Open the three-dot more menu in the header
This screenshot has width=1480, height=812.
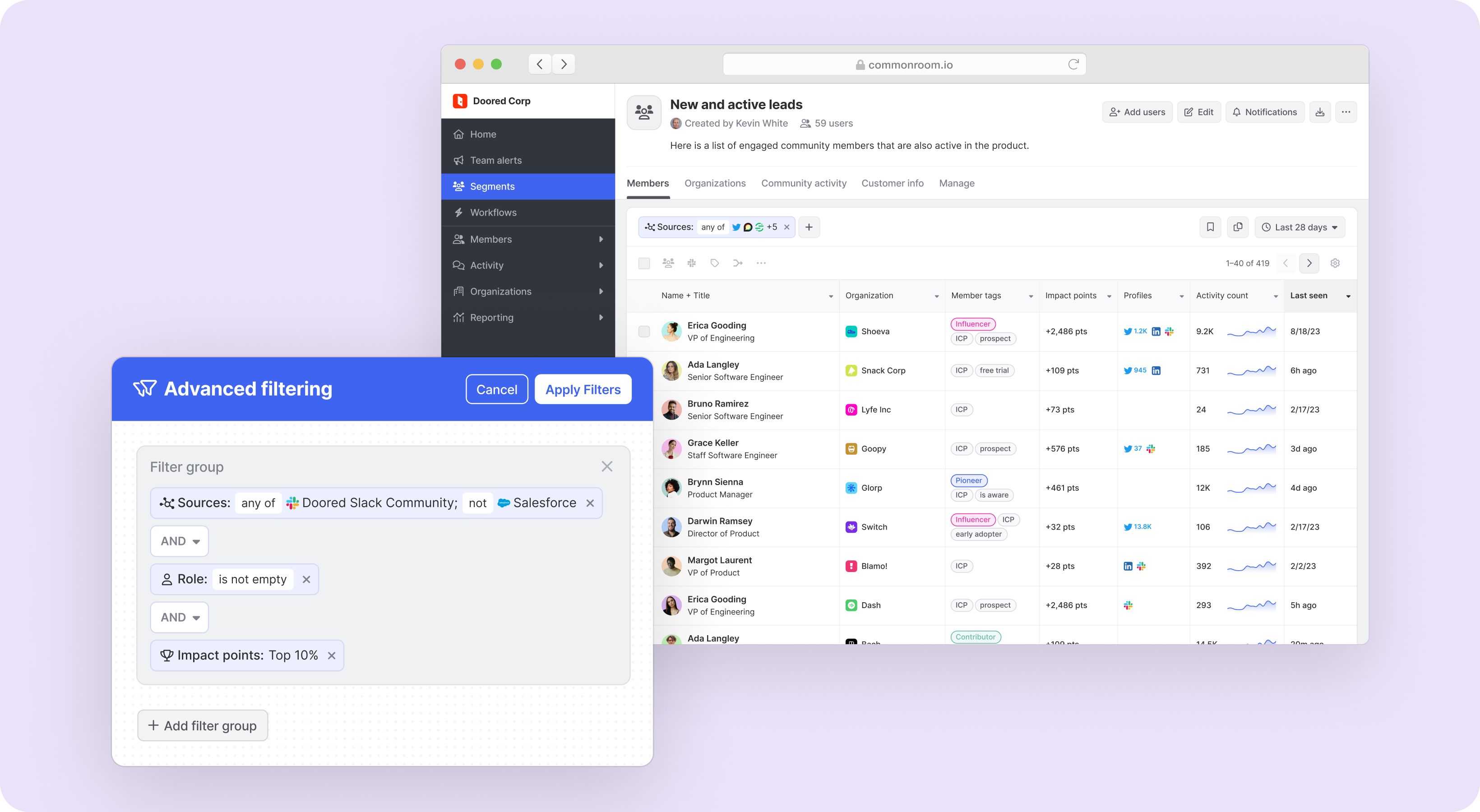coord(1346,112)
